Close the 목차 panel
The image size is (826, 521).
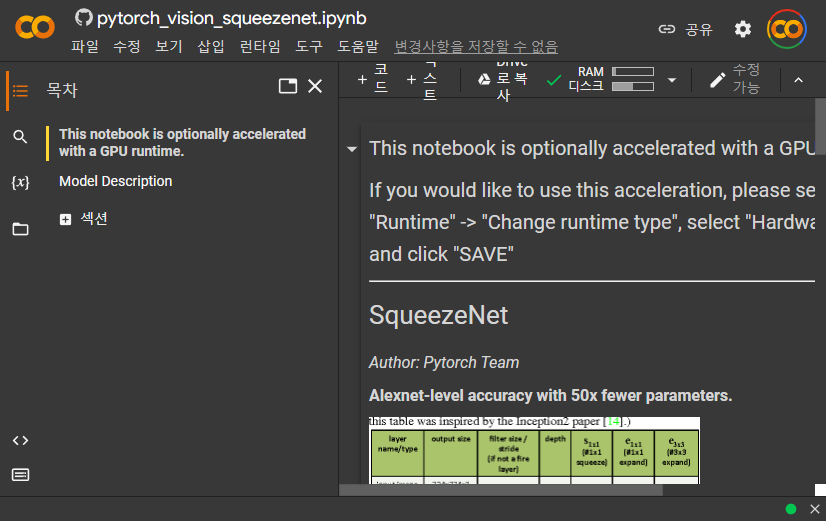(315, 86)
